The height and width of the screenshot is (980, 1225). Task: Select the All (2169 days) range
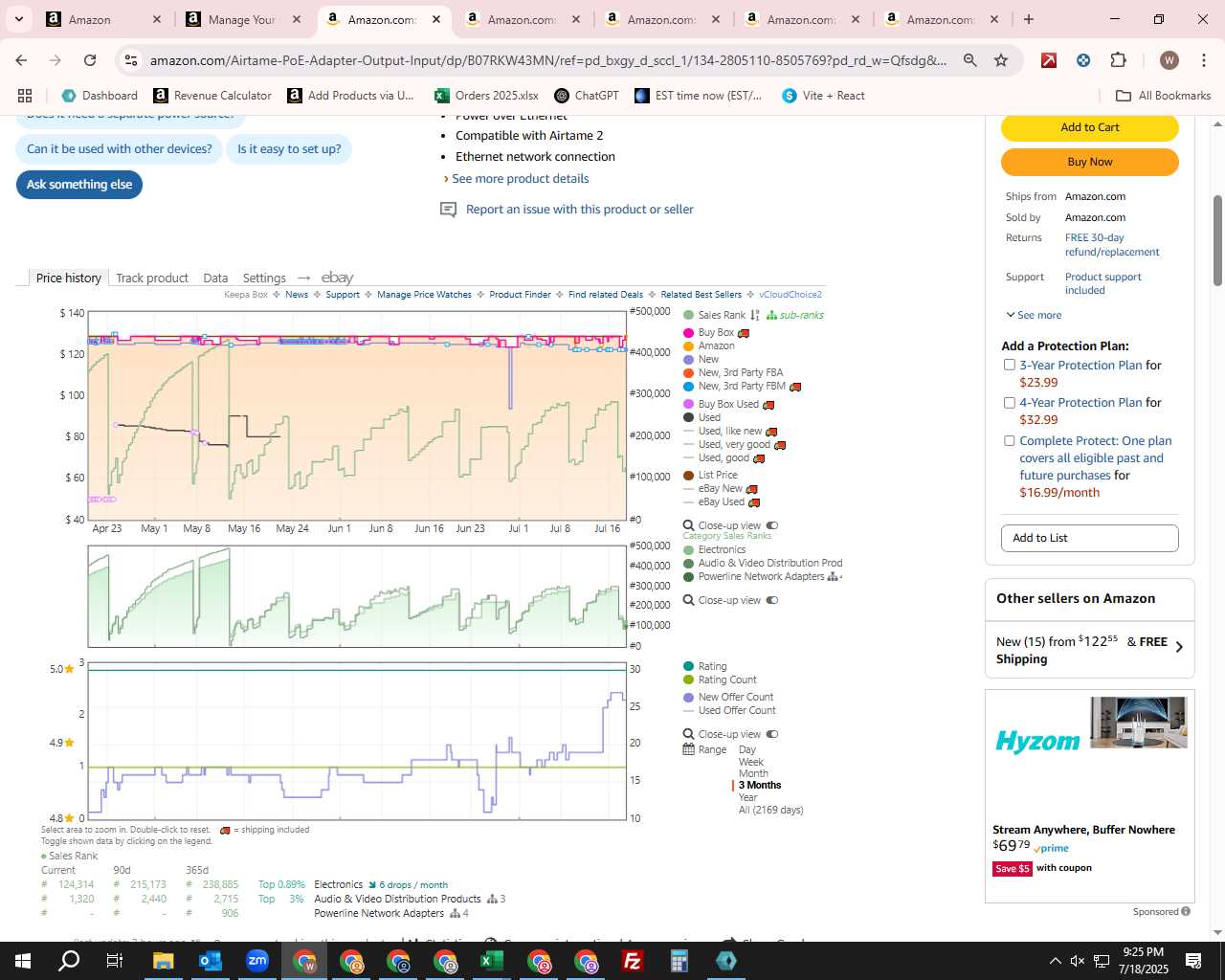point(771,810)
